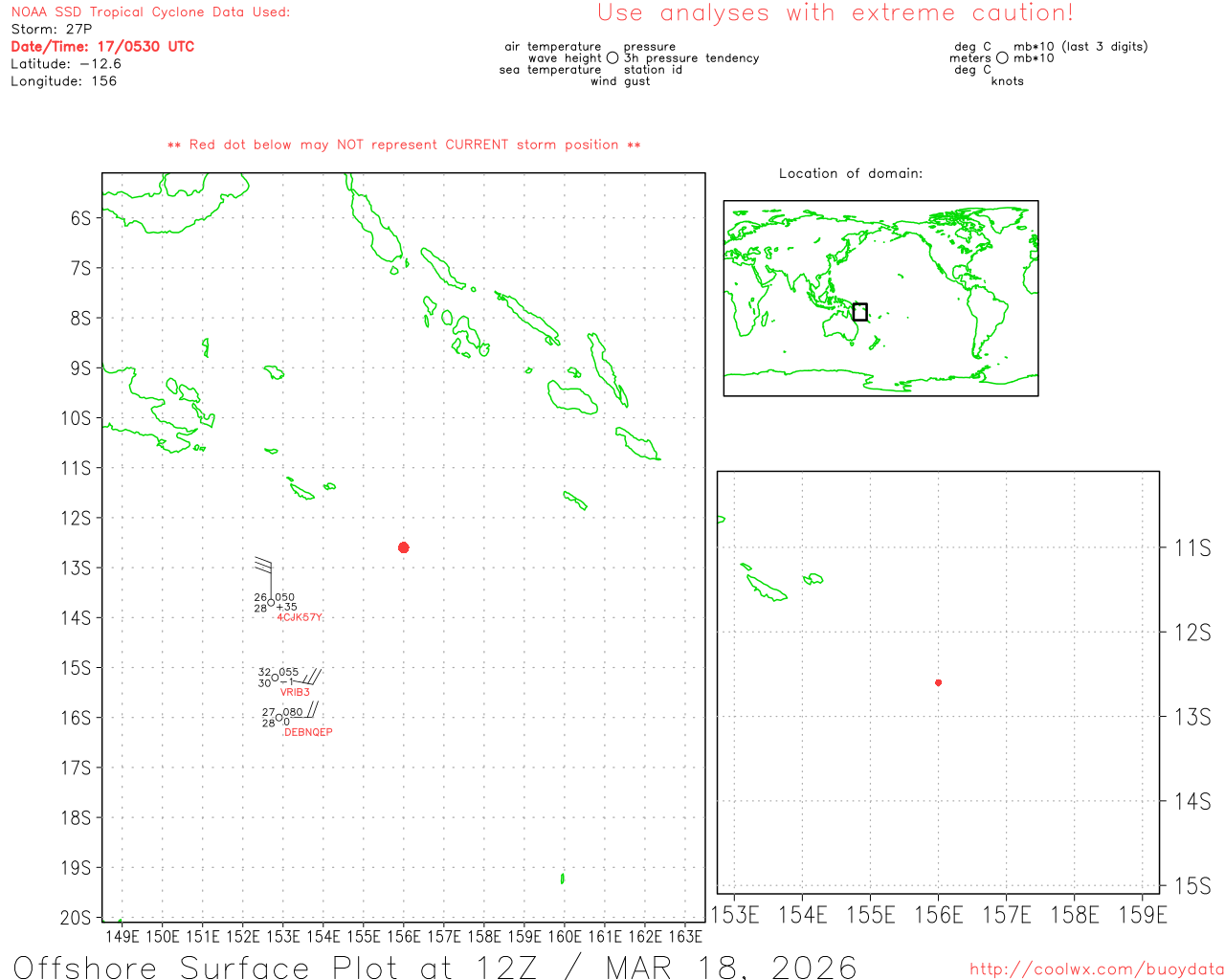This screenshot has height=980, width=1225.
Task: Click the units legend circle beside meters
Action: [1002, 58]
